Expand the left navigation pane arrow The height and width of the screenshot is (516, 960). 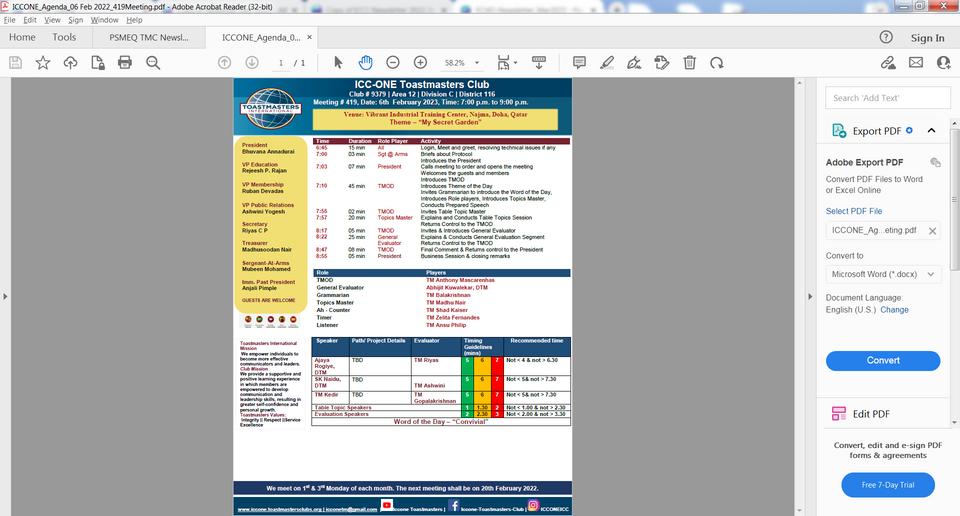click(x=5, y=296)
